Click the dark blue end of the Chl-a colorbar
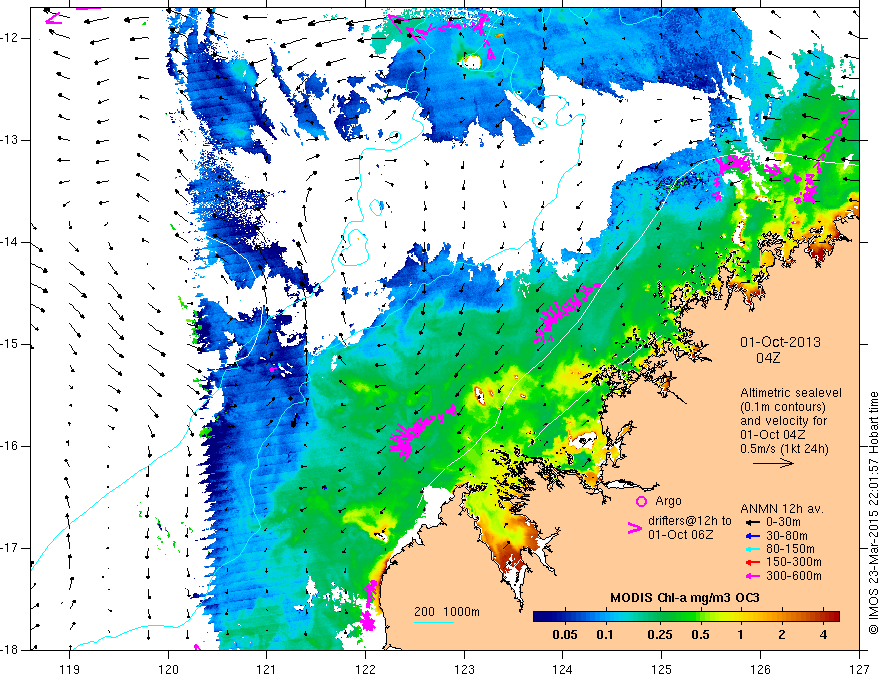The image size is (880, 680). [x=542, y=617]
